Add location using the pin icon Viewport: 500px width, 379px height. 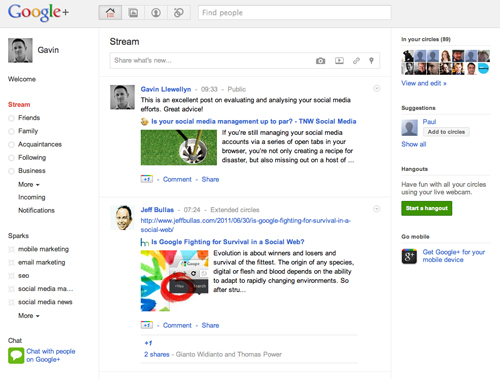371,61
